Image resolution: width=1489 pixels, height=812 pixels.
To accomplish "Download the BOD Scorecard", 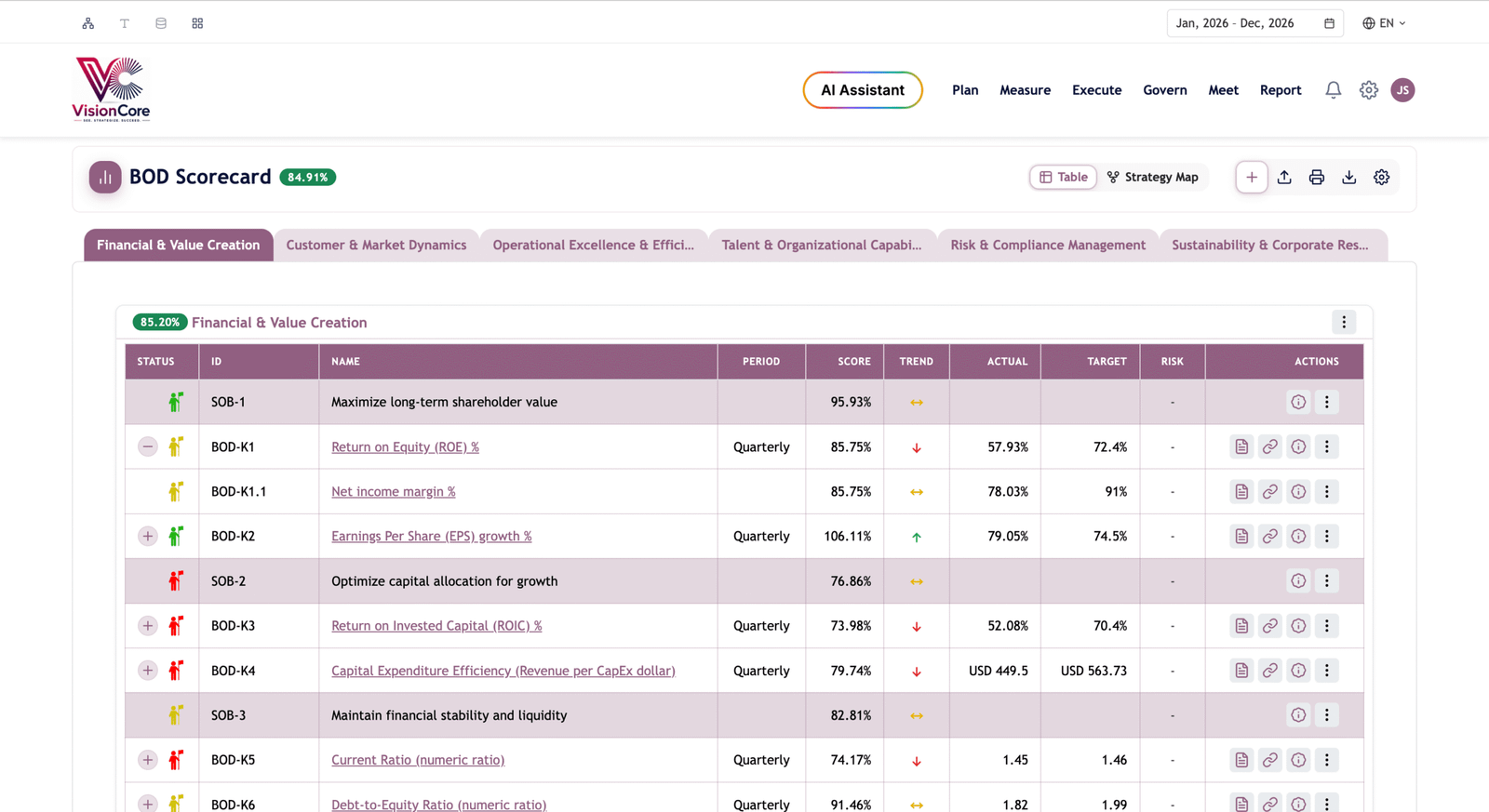I will pyautogui.click(x=1349, y=177).
